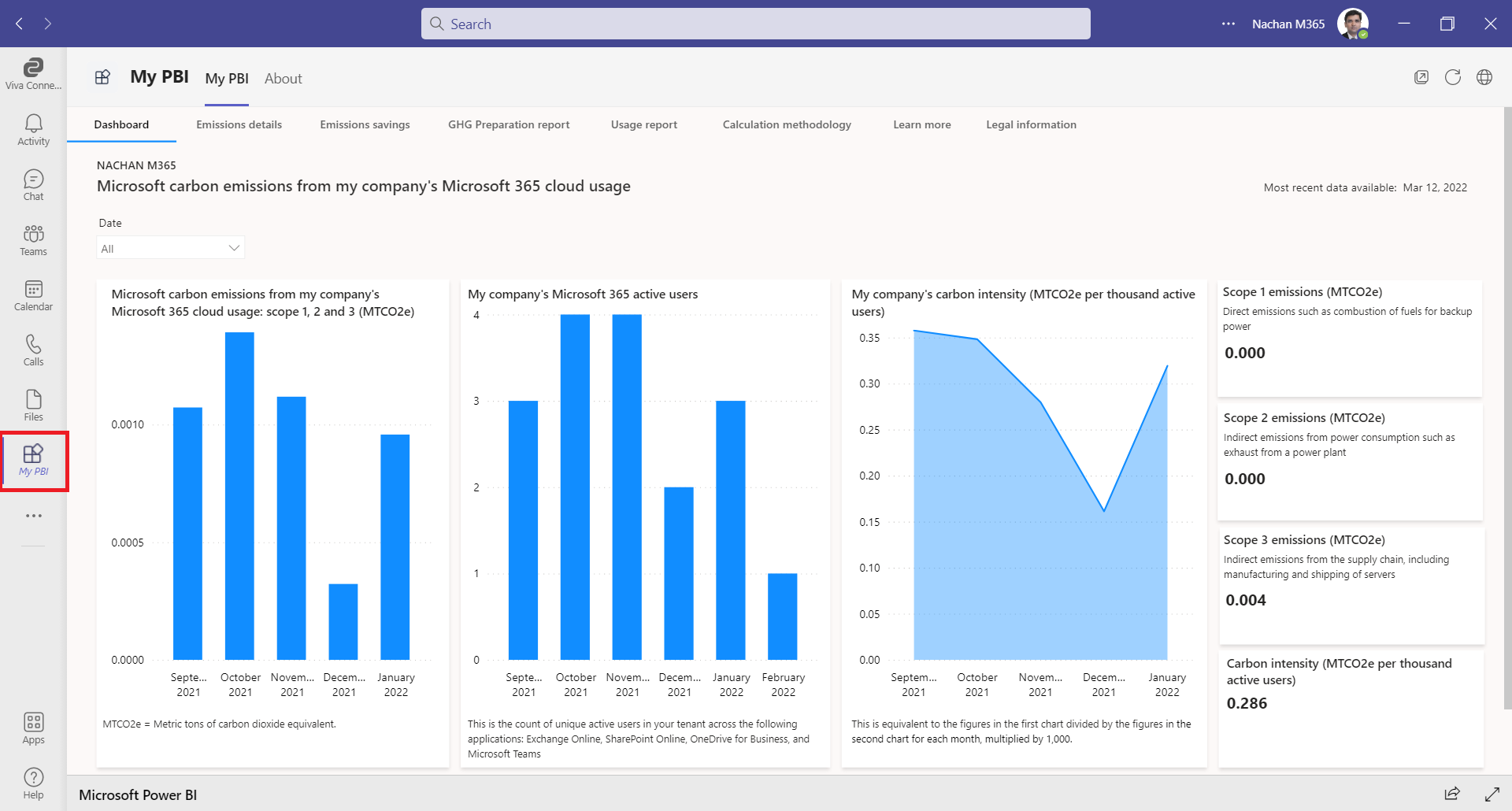This screenshot has width=1512, height=811.
Task: Open the Calendar from the sidebar
Action: [x=33, y=295]
